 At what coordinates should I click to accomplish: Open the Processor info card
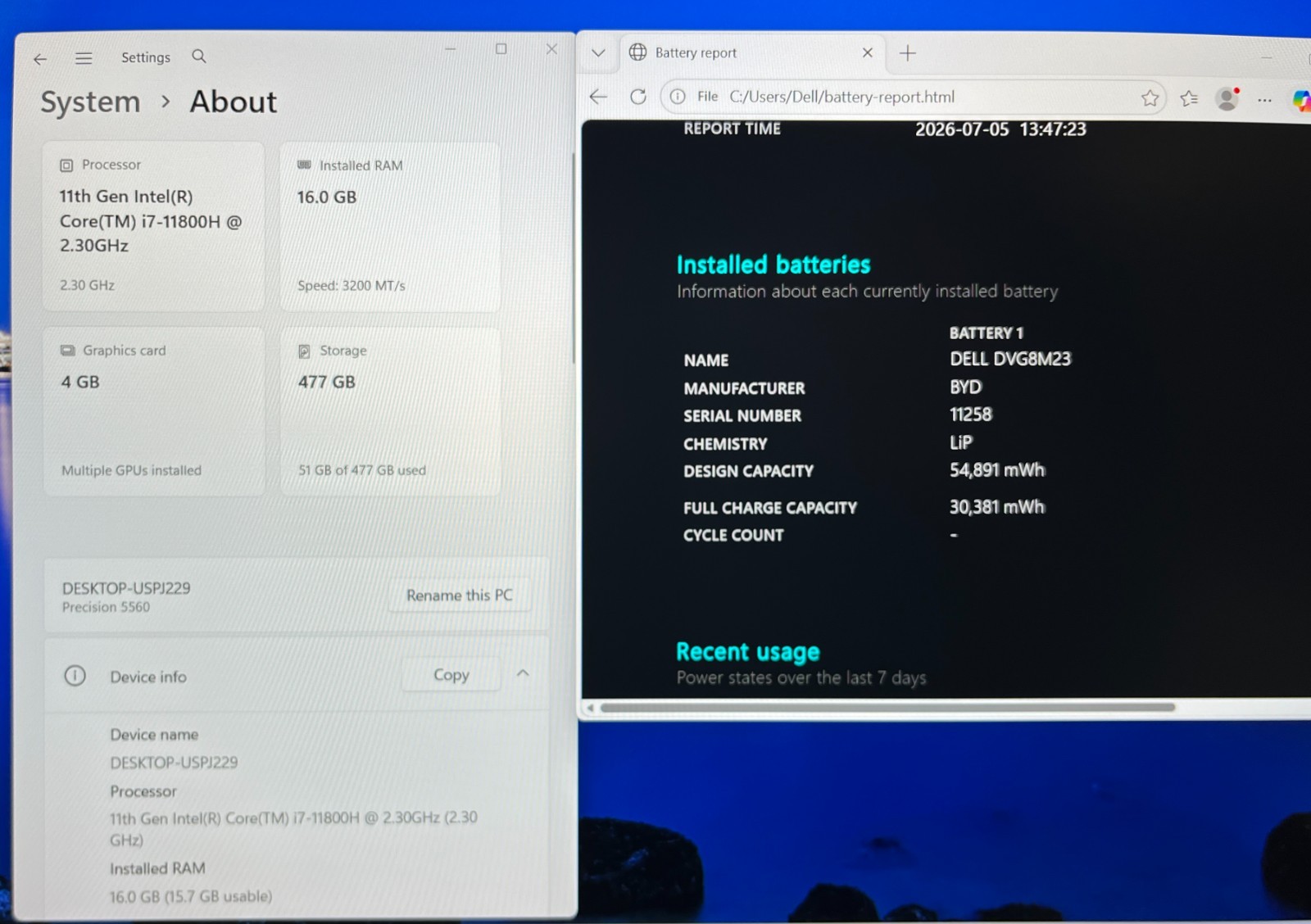(x=153, y=226)
